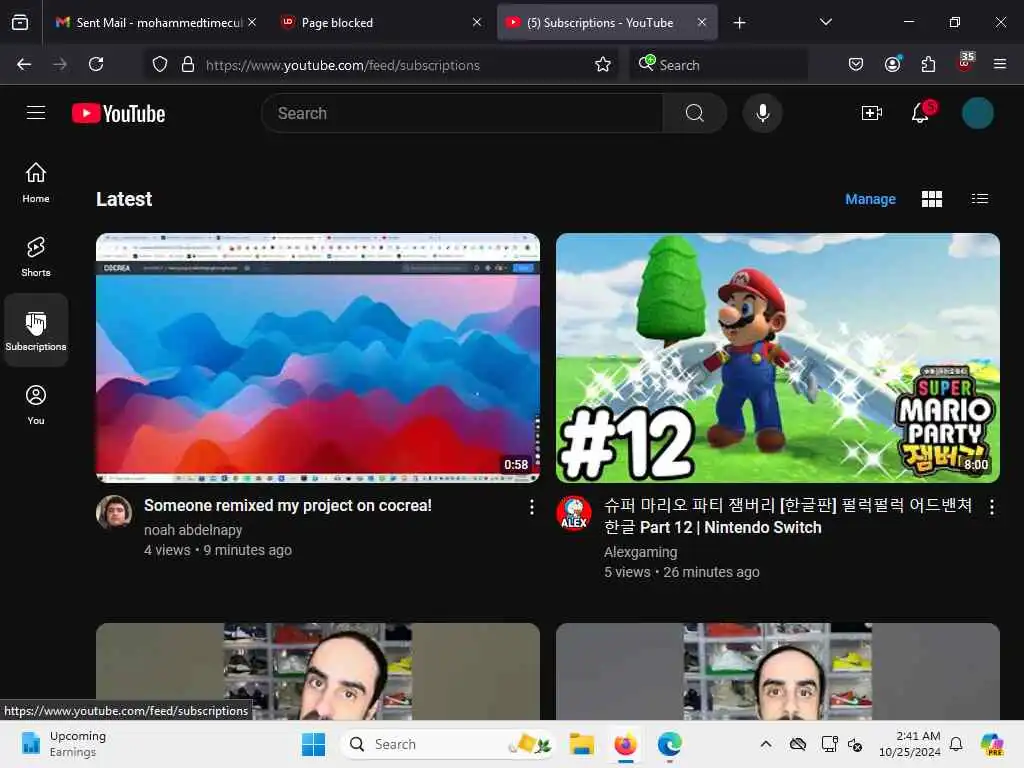
Task: Open more options for Mario Party video
Action: [991, 507]
